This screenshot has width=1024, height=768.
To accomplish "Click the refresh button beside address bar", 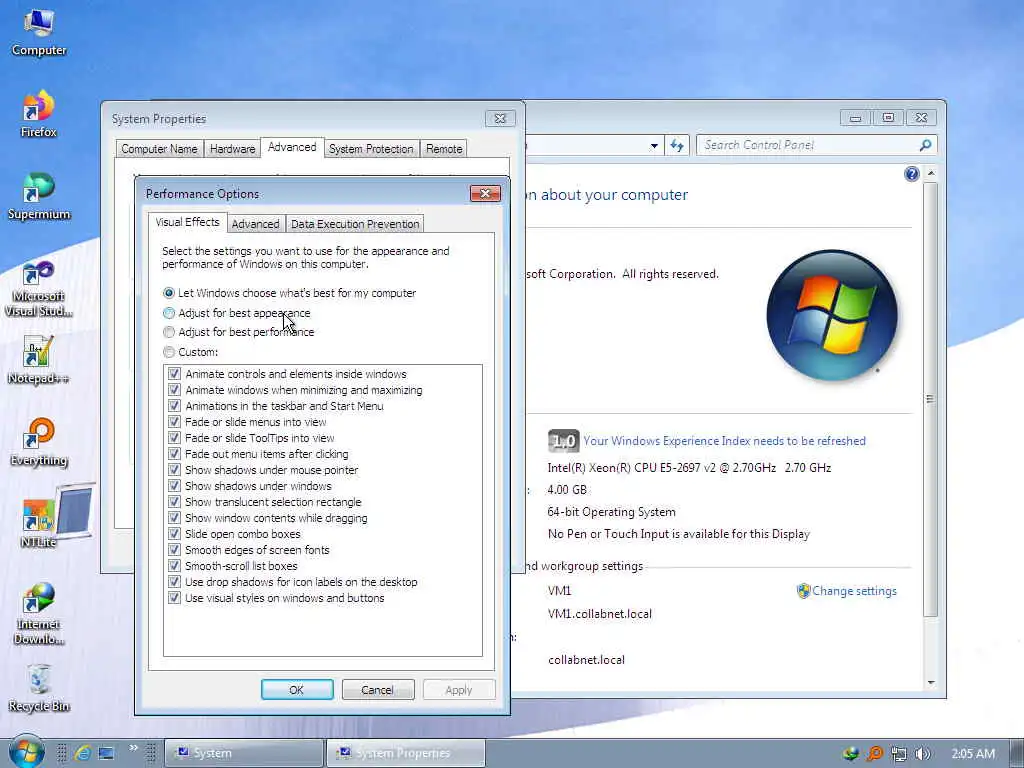I will tap(677, 146).
